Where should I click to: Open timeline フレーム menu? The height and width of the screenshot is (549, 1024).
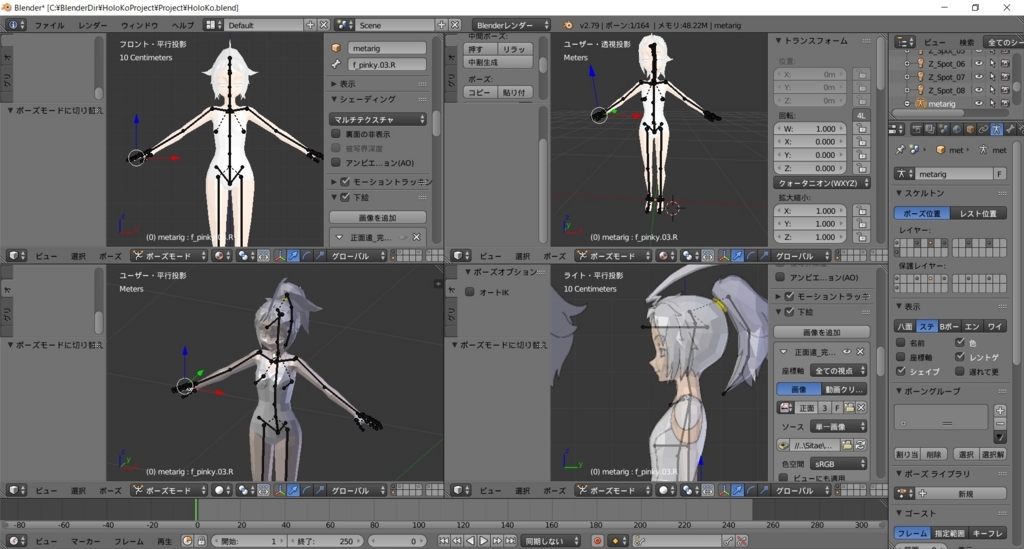click(129, 541)
